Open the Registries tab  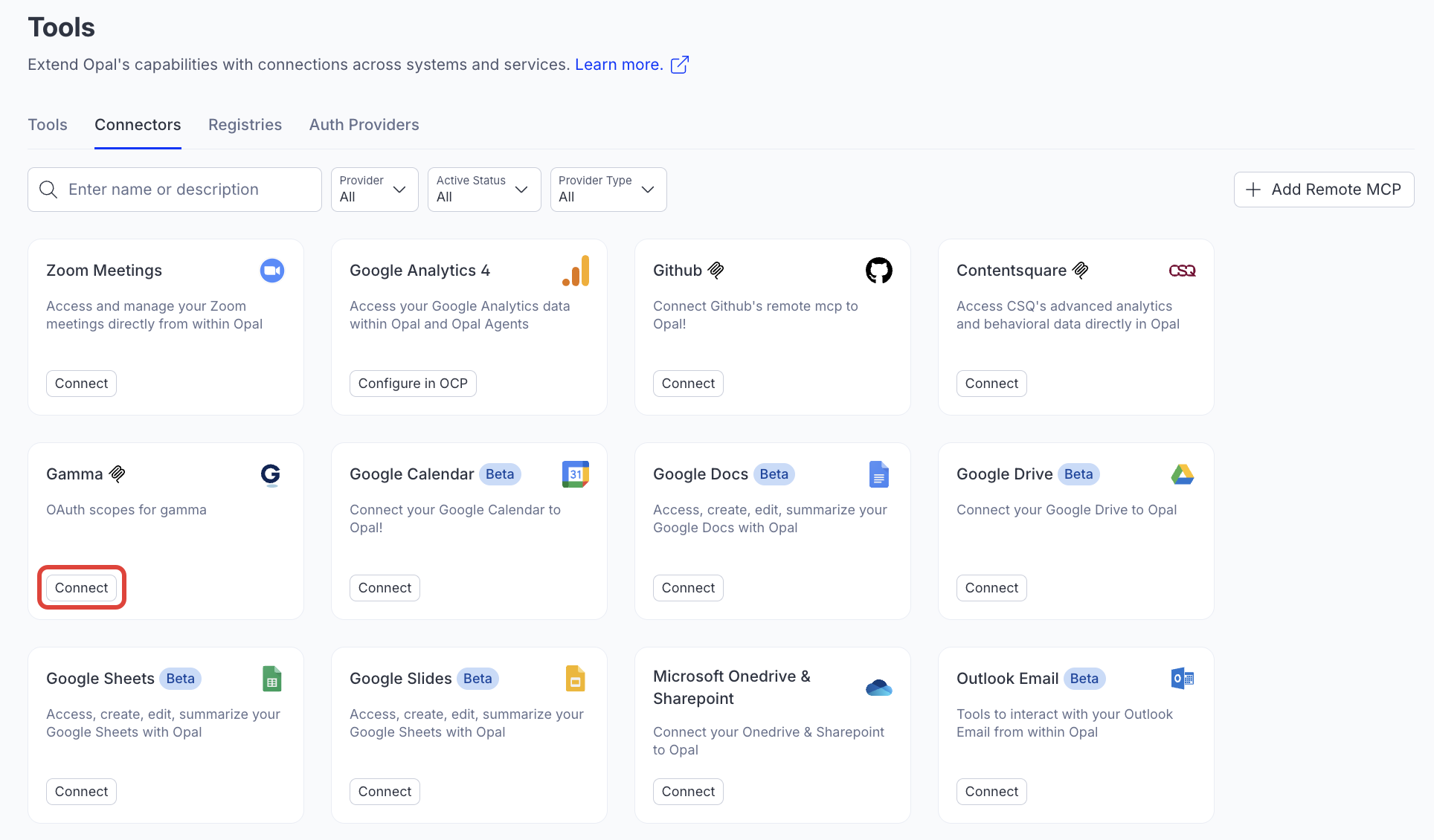coord(245,125)
